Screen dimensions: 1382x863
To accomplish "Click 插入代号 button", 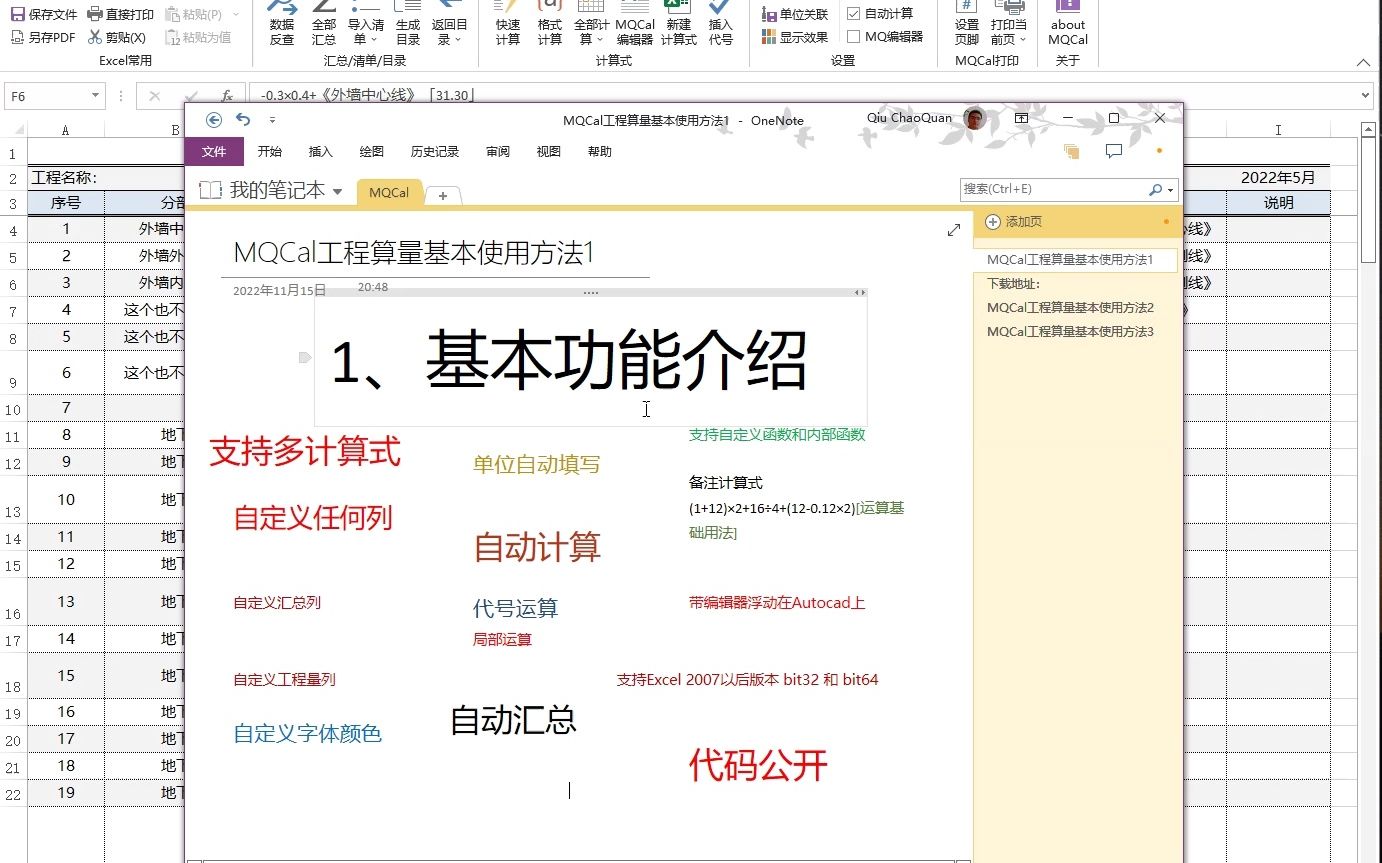I will 720,24.
